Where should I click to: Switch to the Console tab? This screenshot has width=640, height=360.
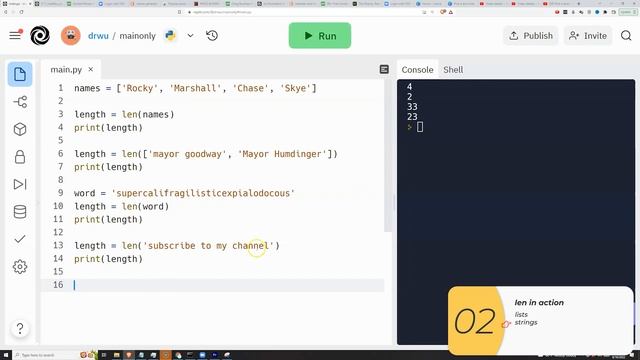point(417,70)
